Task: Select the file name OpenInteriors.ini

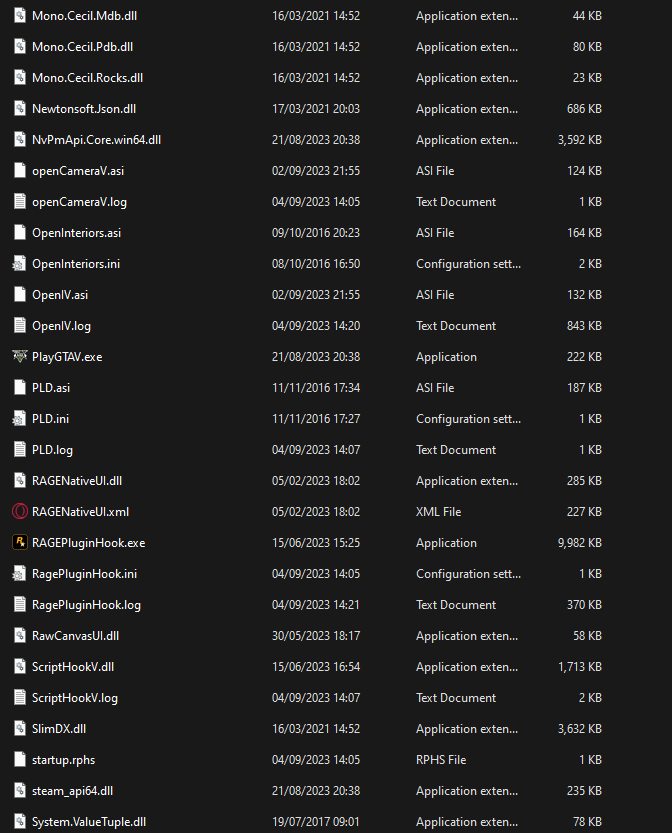Action: pyautogui.click(x=76, y=264)
